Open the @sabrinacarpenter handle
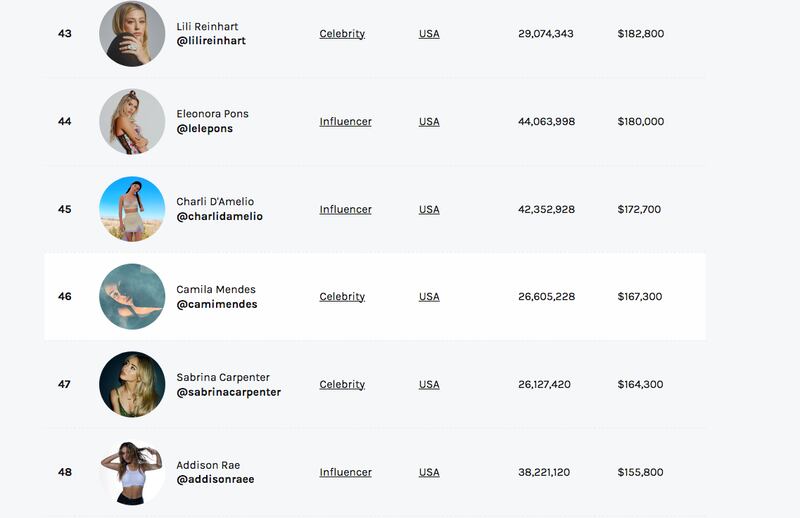The width and height of the screenshot is (800, 518). click(x=229, y=392)
